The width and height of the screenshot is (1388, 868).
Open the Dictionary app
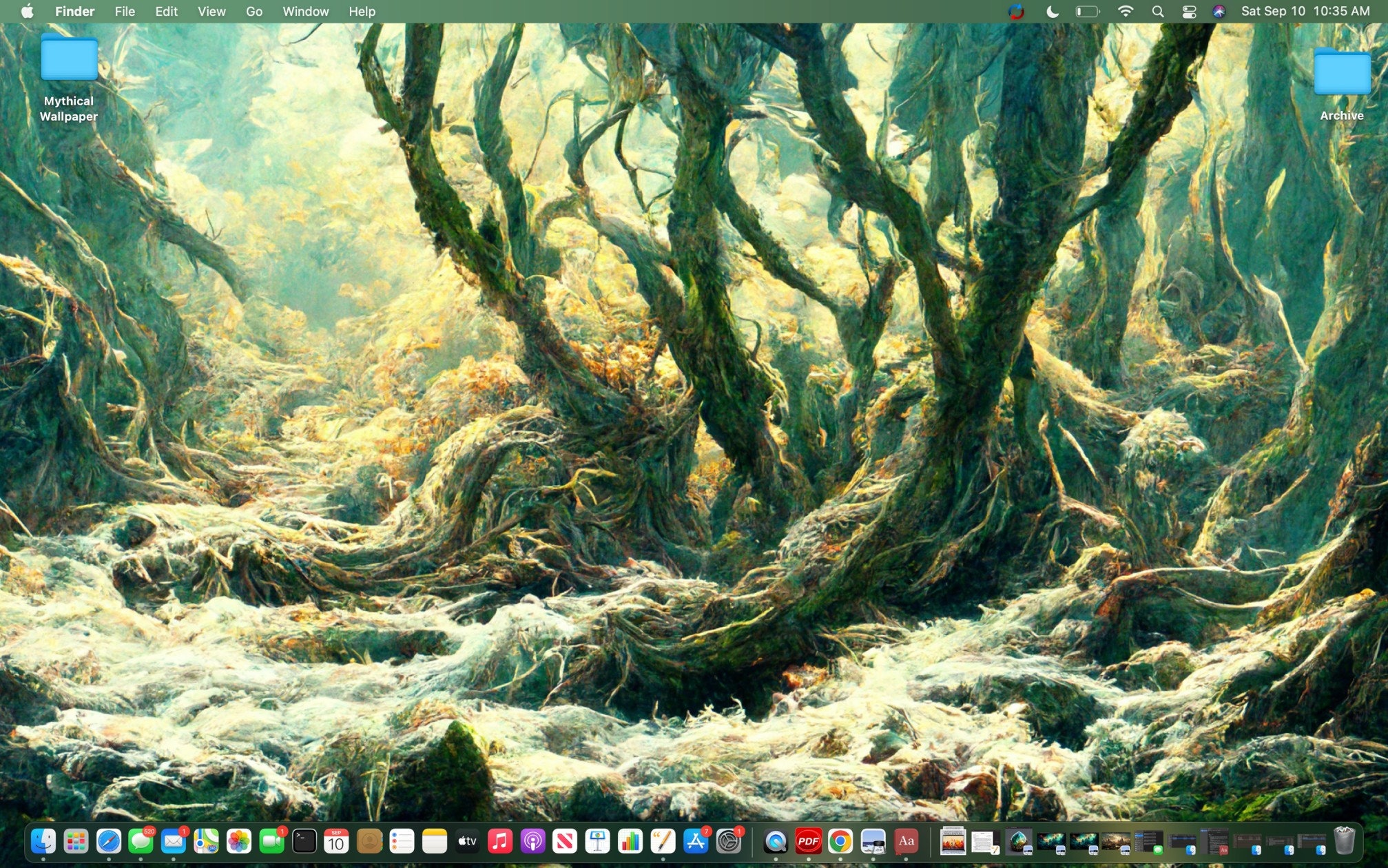(x=906, y=841)
